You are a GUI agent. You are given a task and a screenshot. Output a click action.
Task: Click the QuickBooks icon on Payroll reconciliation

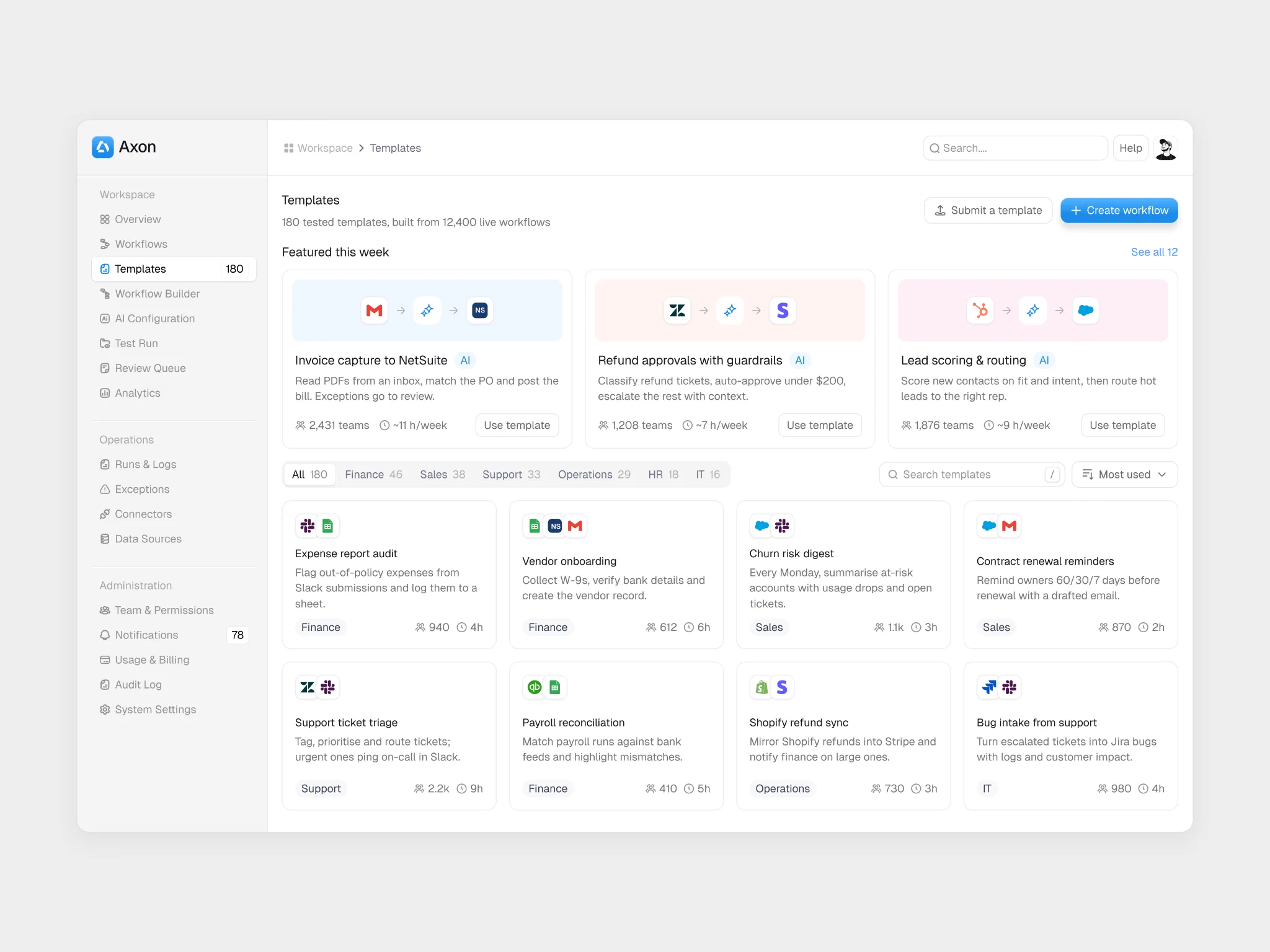[534, 687]
